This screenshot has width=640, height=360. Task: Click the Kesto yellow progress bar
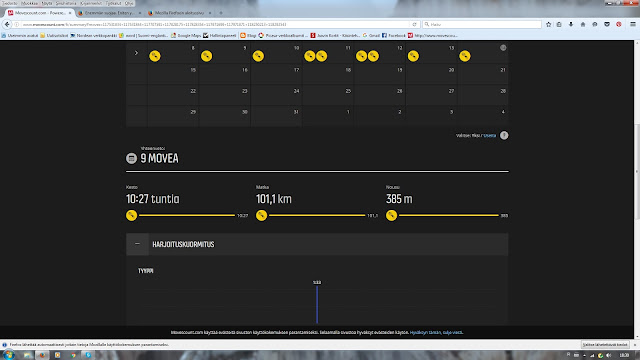coord(187,215)
